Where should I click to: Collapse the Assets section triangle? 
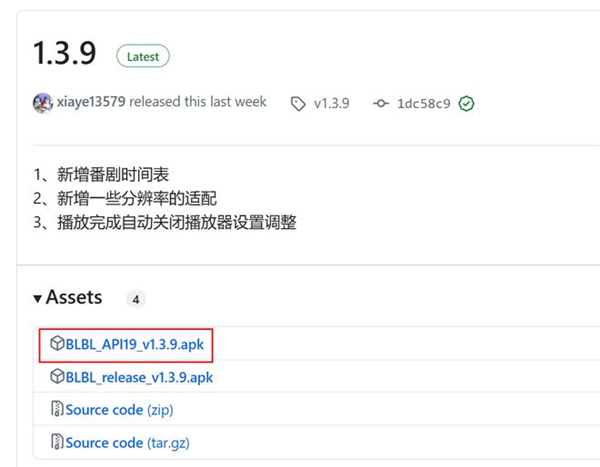(38, 298)
